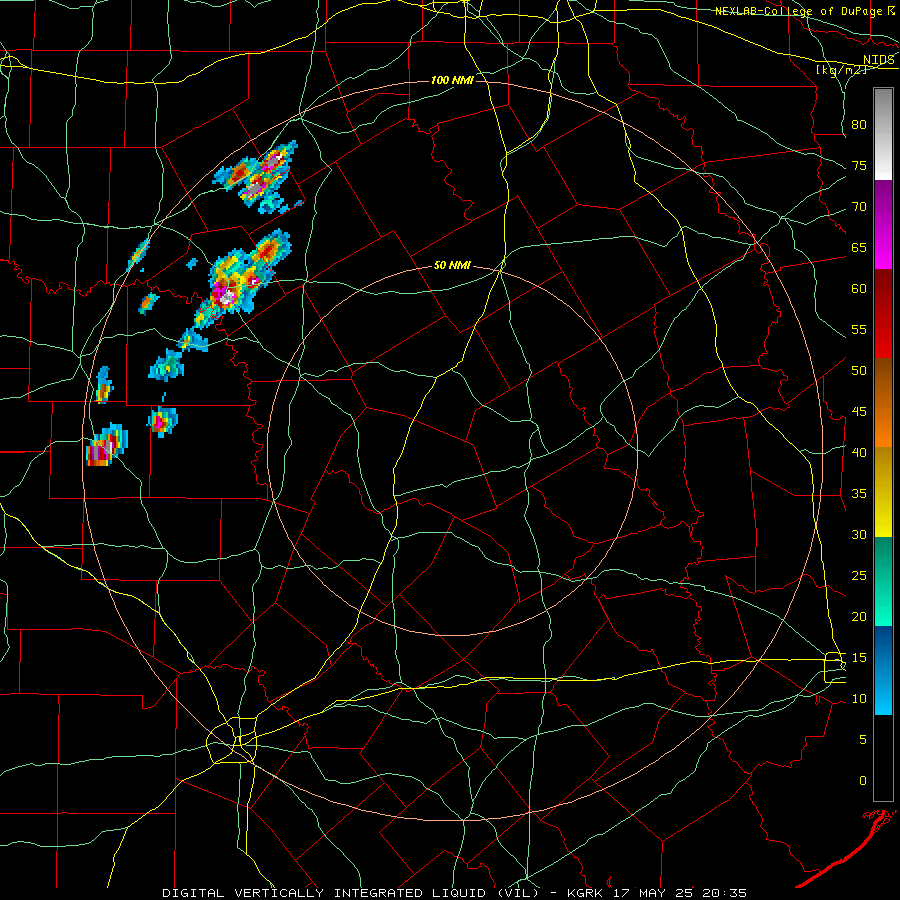
Task: Click the NIDS label above the color scale
Action: pos(879,60)
